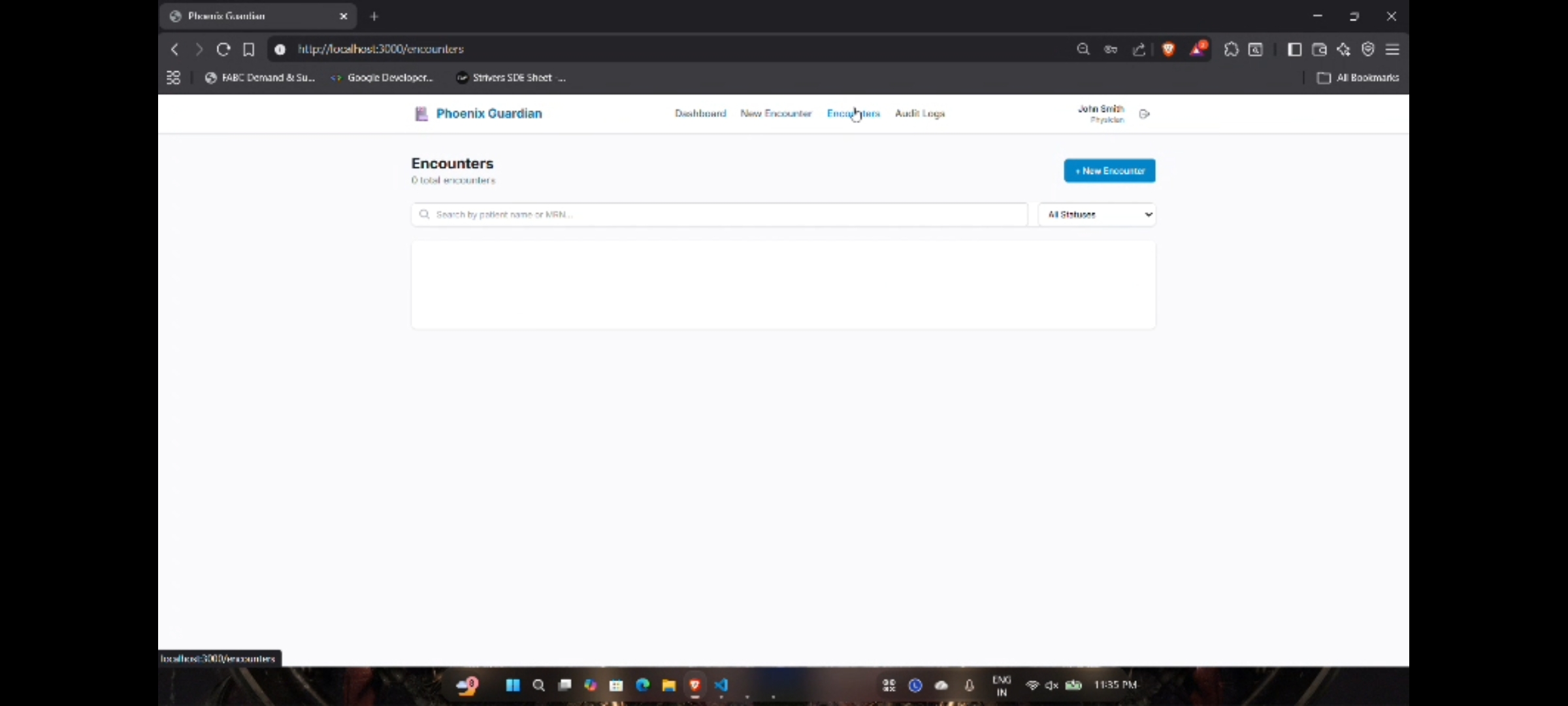Viewport: 1568px width, 706px height.
Task: Expand the All Statuses dropdown
Action: coord(1097,214)
